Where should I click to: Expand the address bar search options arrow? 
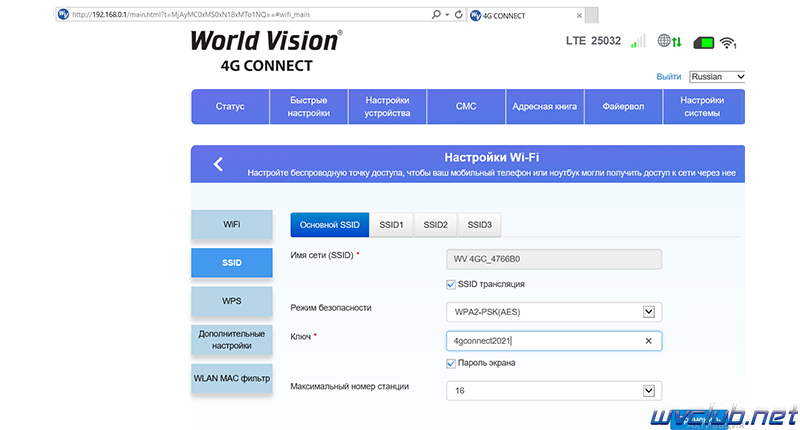coord(447,14)
